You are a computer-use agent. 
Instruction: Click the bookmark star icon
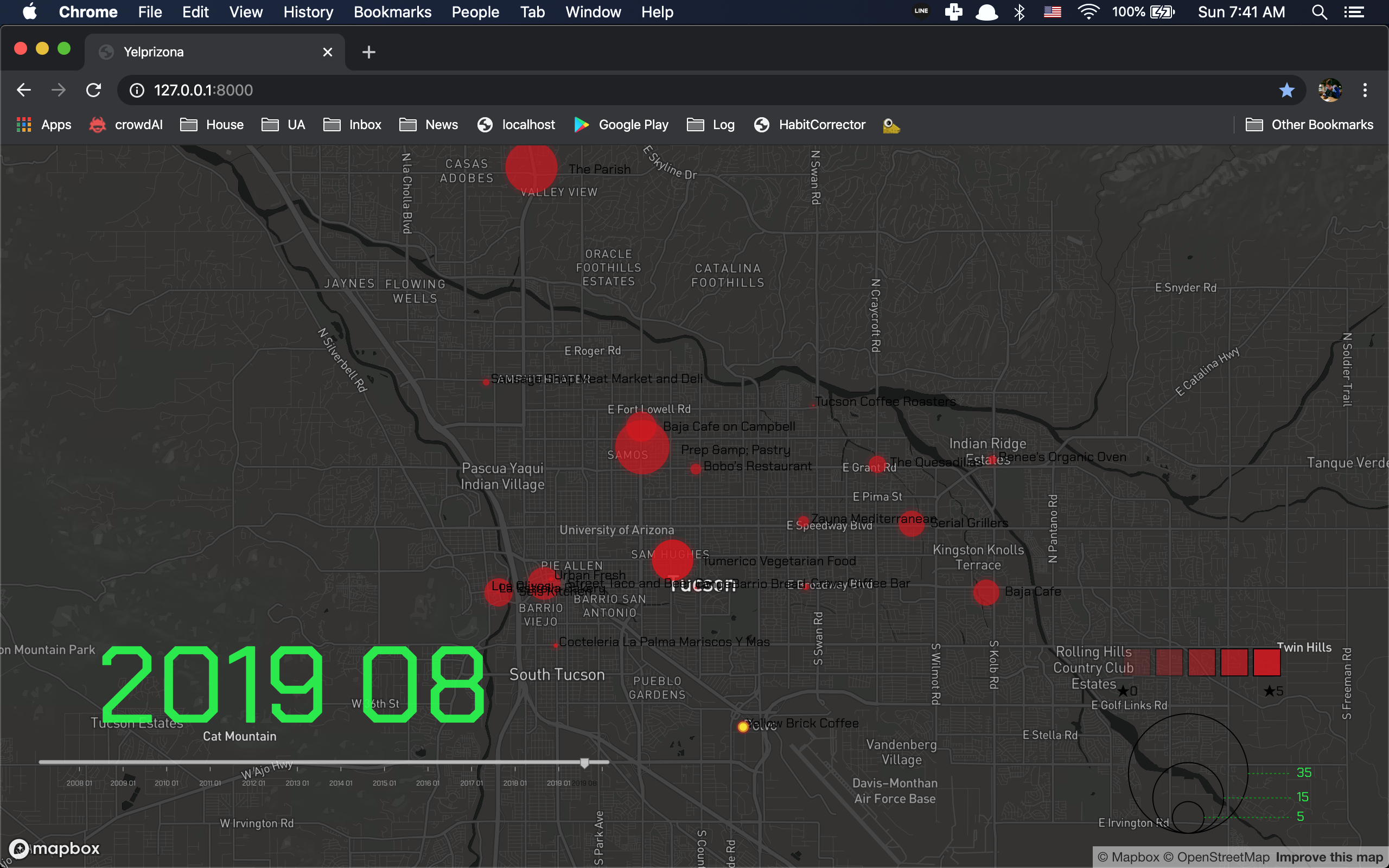click(x=1287, y=90)
